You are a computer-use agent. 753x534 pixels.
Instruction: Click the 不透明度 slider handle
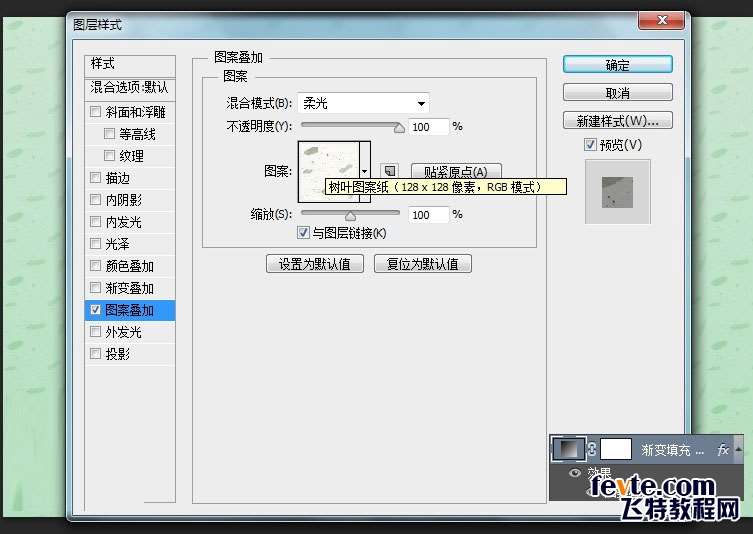tap(399, 127)
